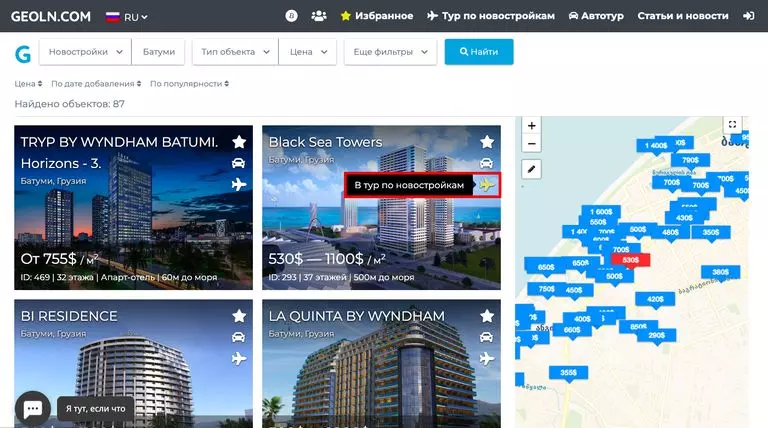The width and height of the screenshot is (768, 428).
Task: Click the 1 400$ map marker
Action: coord(656,145)
